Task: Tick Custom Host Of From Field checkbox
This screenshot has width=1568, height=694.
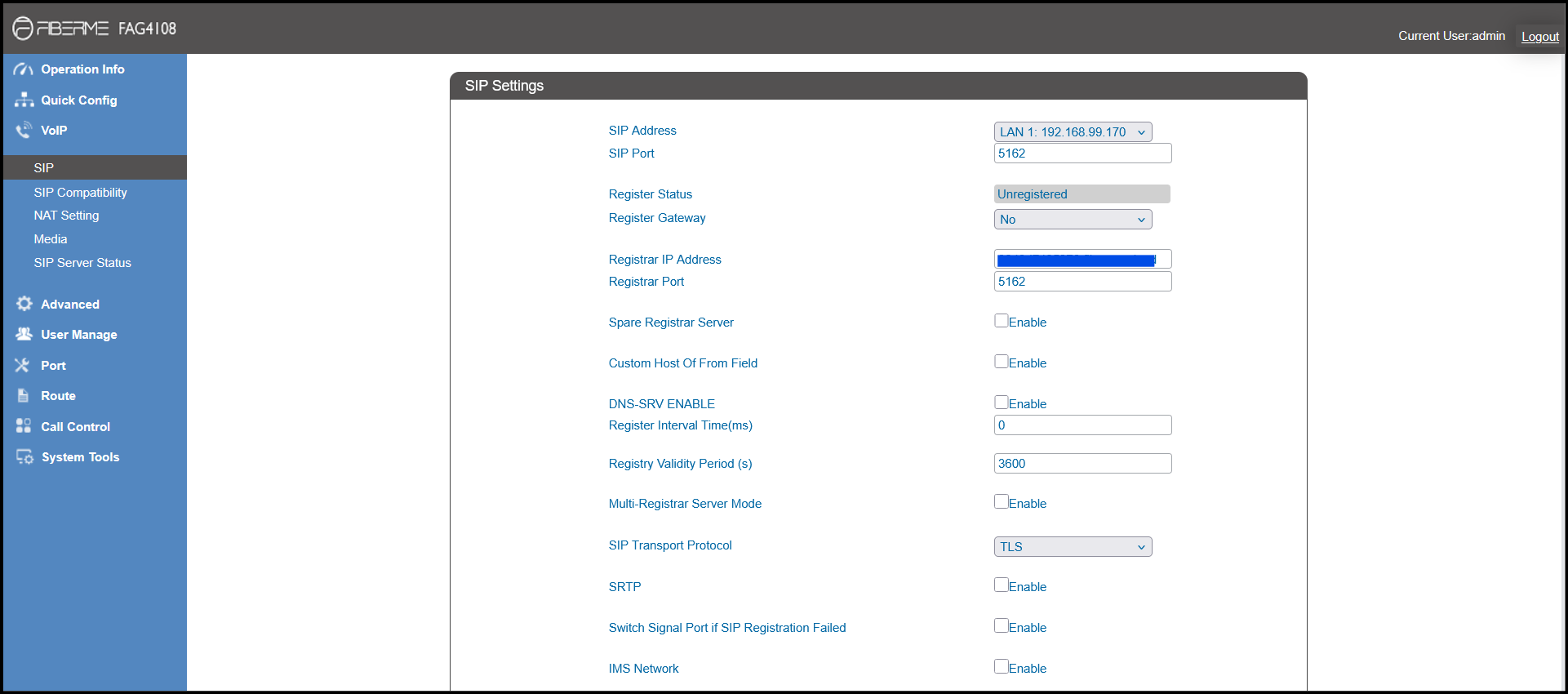Action: point(1001,362)
